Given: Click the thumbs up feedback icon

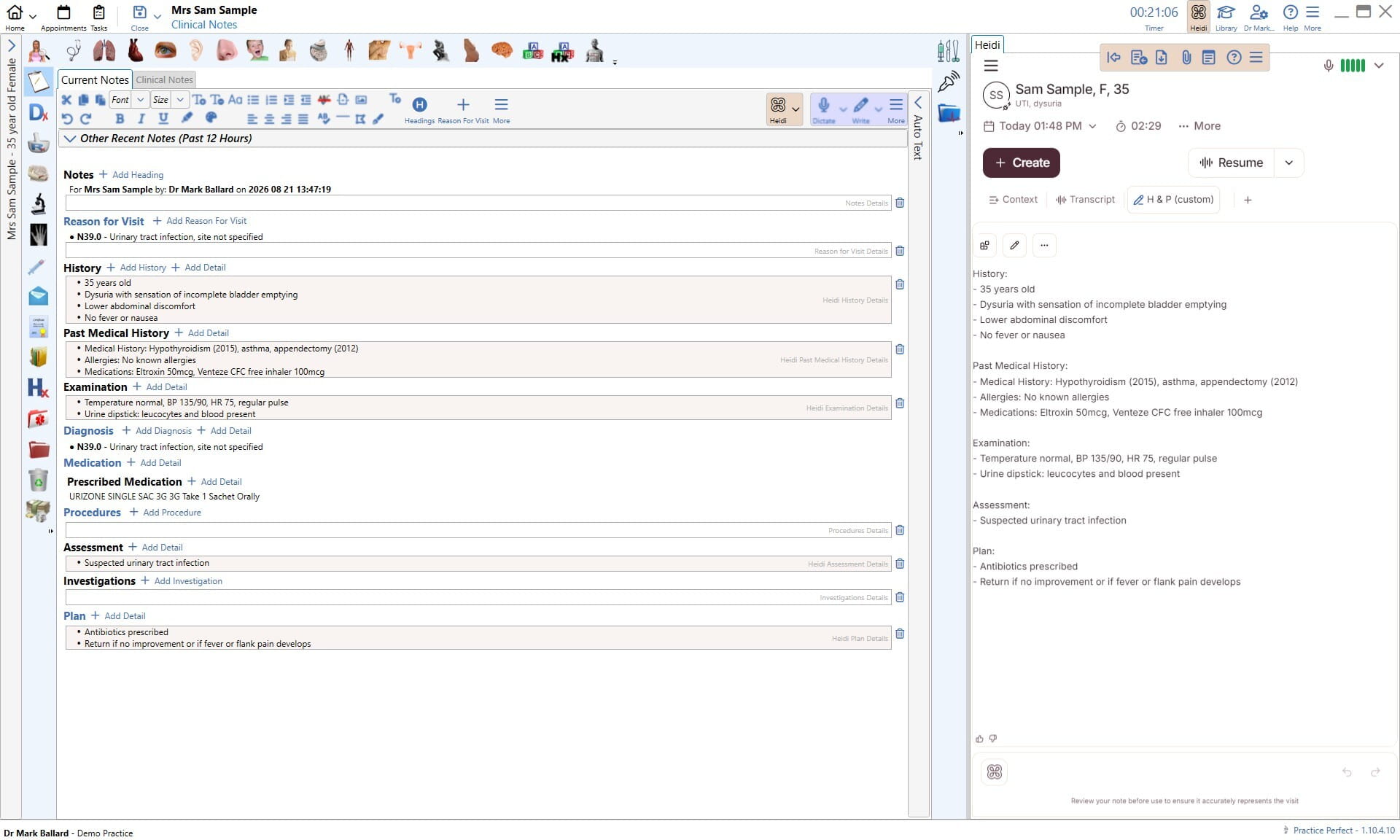Looking at the screenshot, I should click(979, 739).
